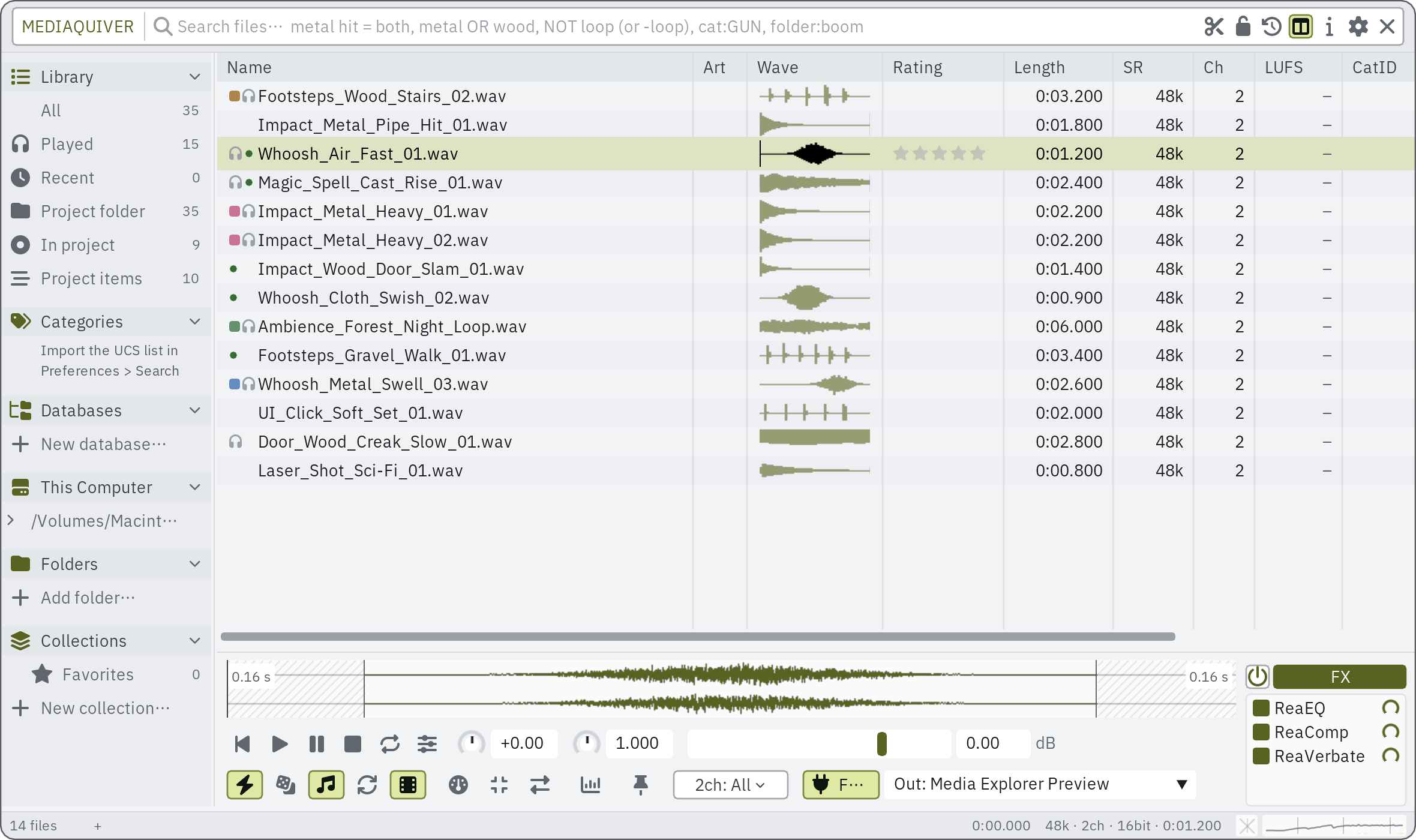Toggle the music note button

click(326, 785)
